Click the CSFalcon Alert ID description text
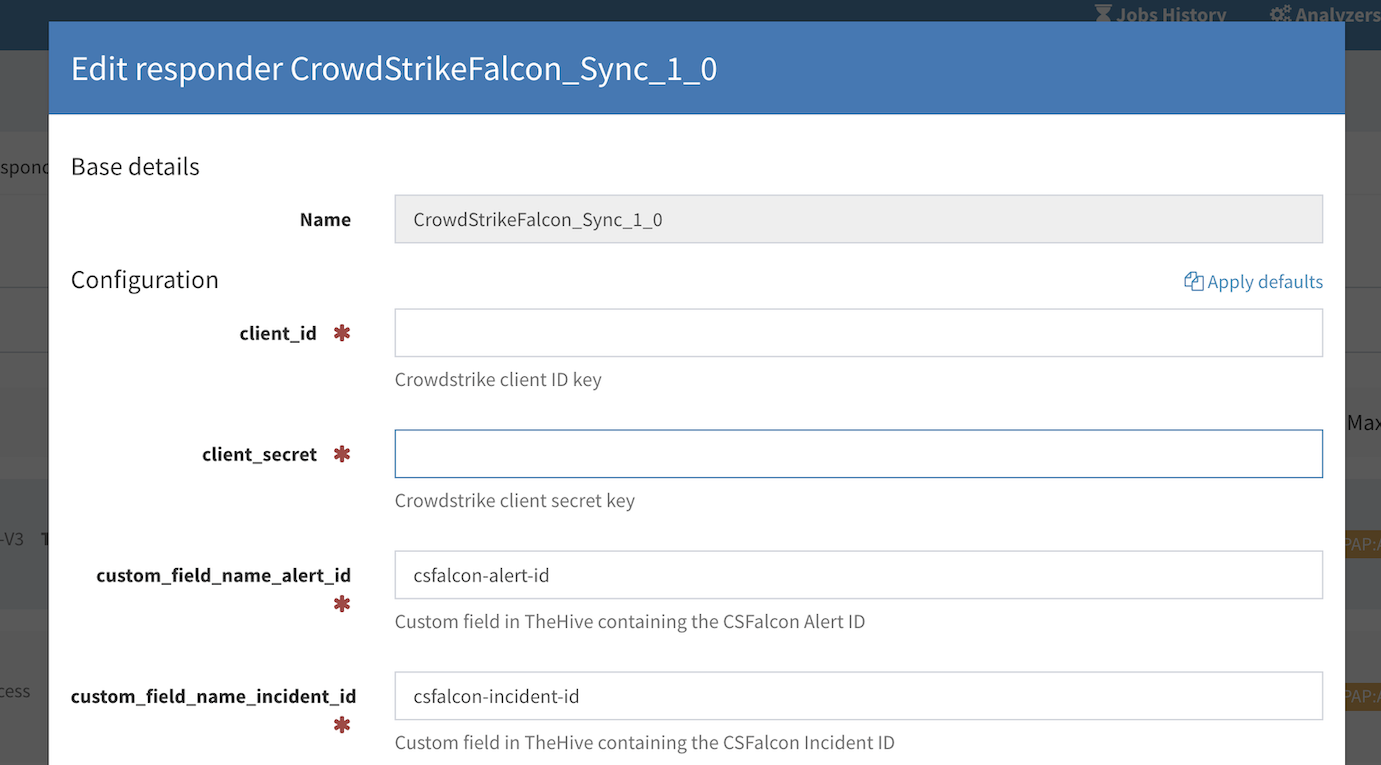Viewport: 1381px width, 765px height. click(x=630, y=622)
